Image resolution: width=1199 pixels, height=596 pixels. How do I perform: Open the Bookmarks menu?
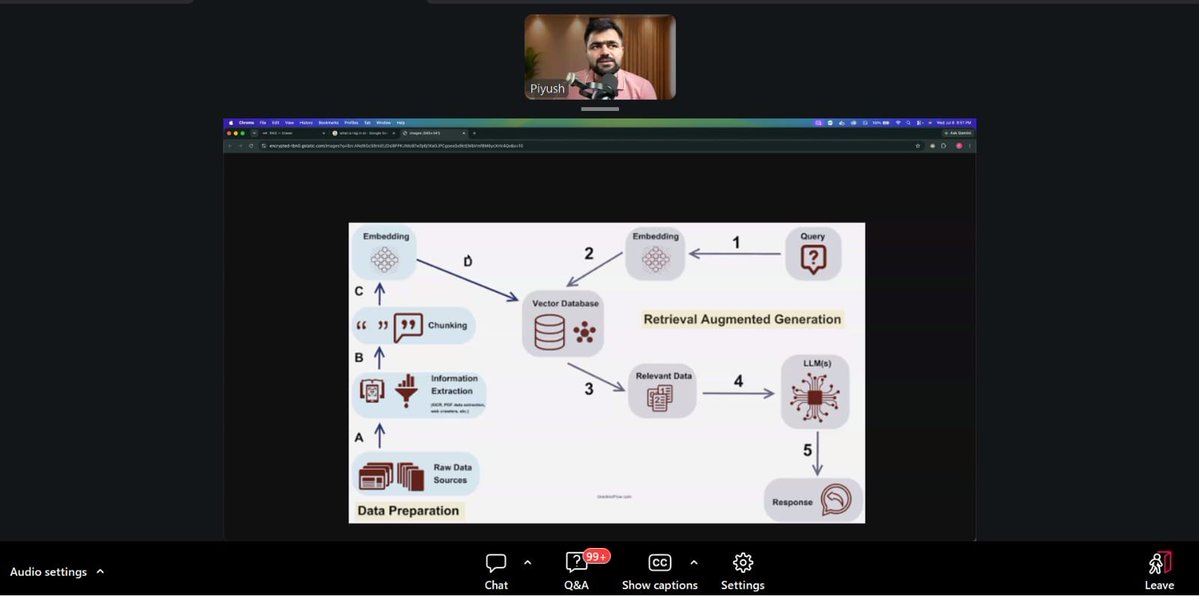coord(328,122)
